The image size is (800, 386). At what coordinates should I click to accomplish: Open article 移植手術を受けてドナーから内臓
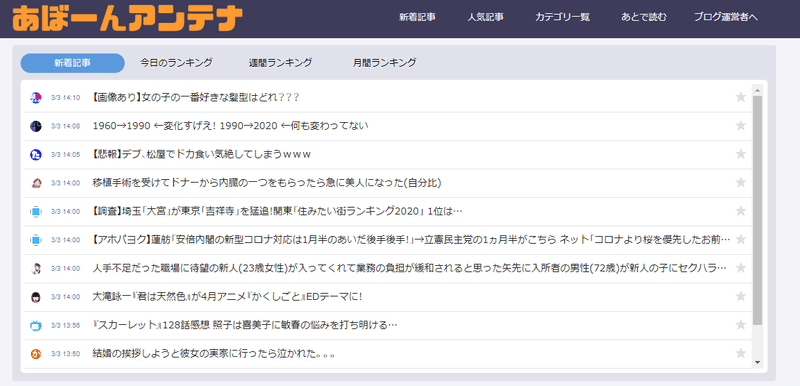pyautogui.click(x=267, y=183)
